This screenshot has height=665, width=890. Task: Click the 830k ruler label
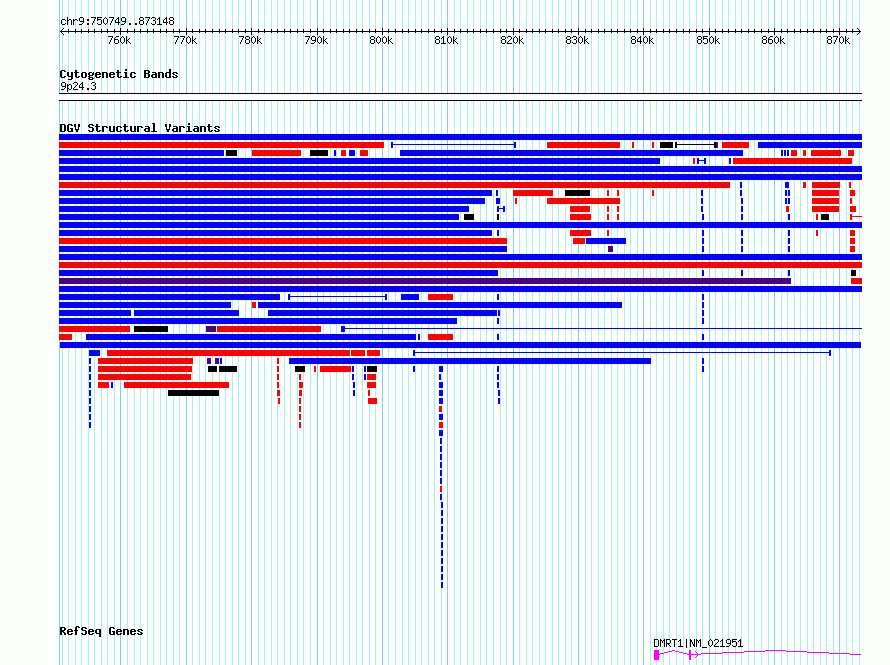[x=577, y=41]
